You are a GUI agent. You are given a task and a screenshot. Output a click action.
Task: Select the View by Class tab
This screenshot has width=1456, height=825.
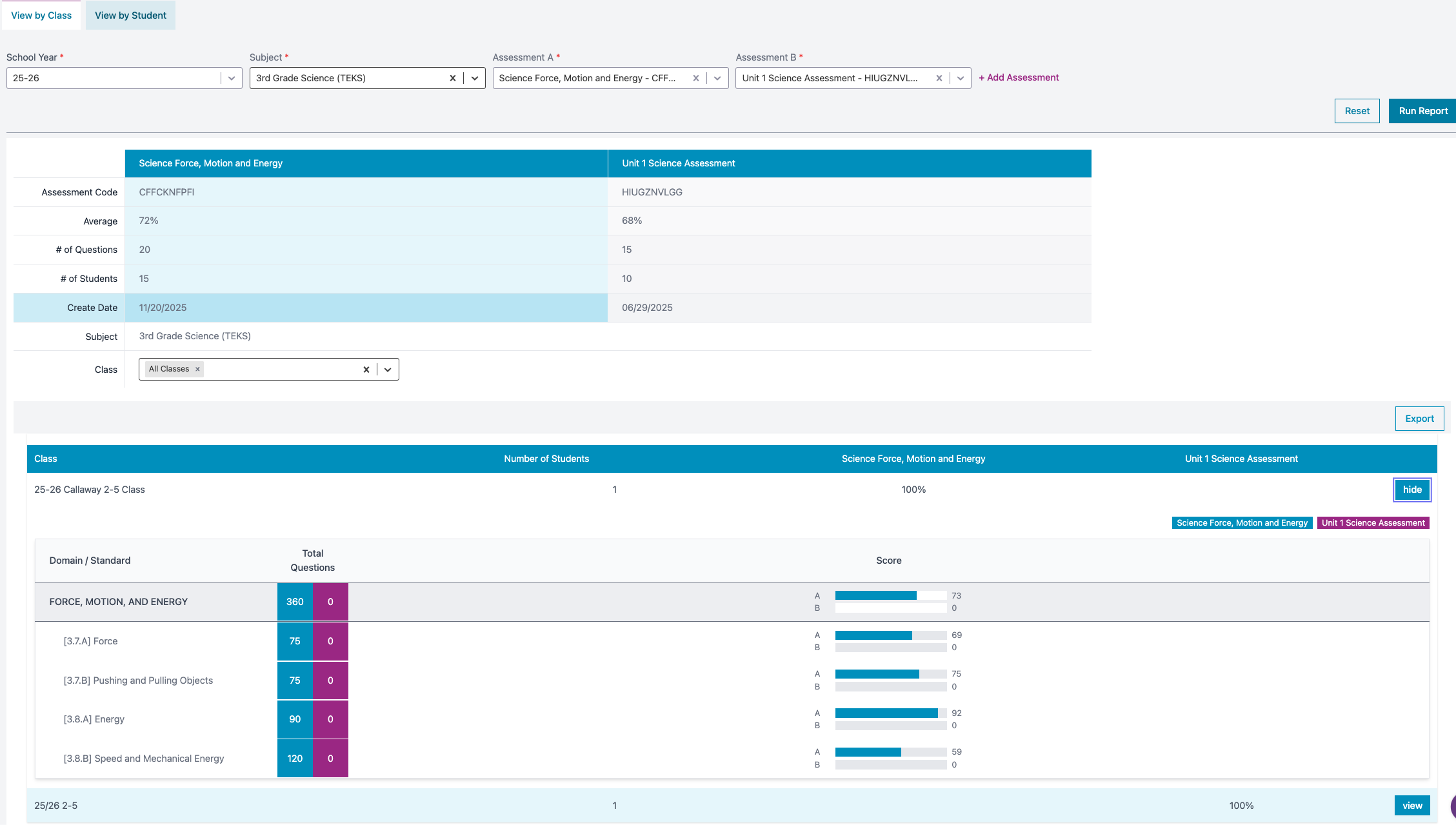point(41,15)
